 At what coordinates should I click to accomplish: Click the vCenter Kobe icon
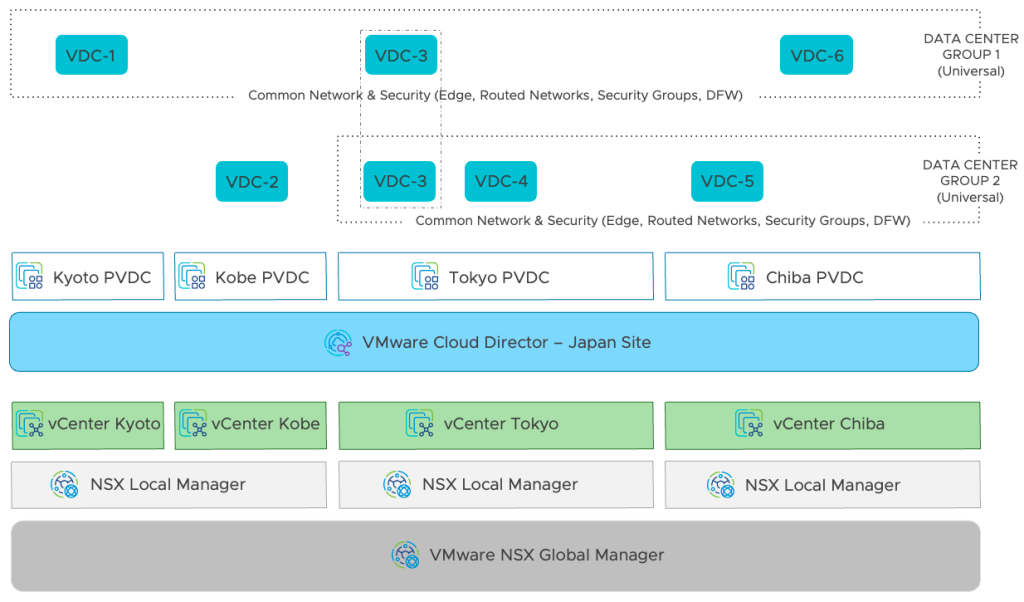(193, 423)
